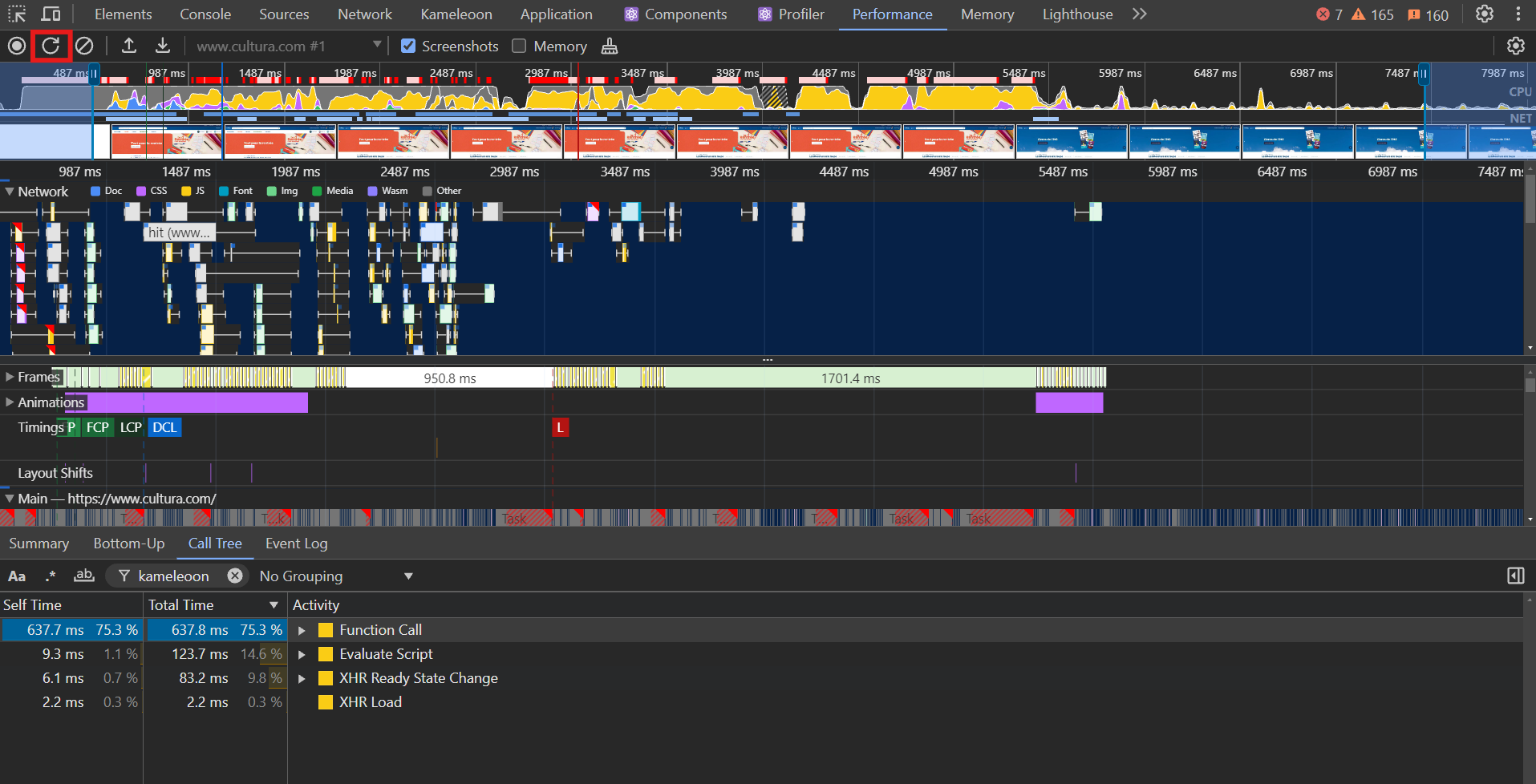Viewport: 1536px width, 784px height.
Task: Click the load profile upload icon
Action: 128,46
